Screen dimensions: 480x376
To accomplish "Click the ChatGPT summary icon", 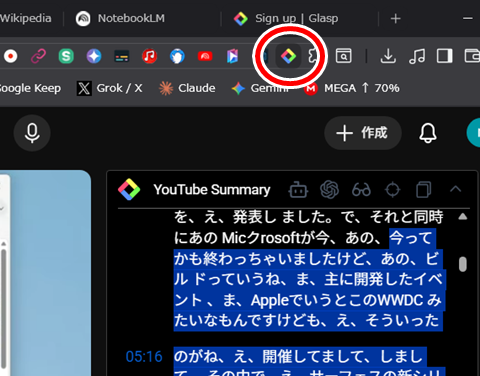I will point(329,190).
